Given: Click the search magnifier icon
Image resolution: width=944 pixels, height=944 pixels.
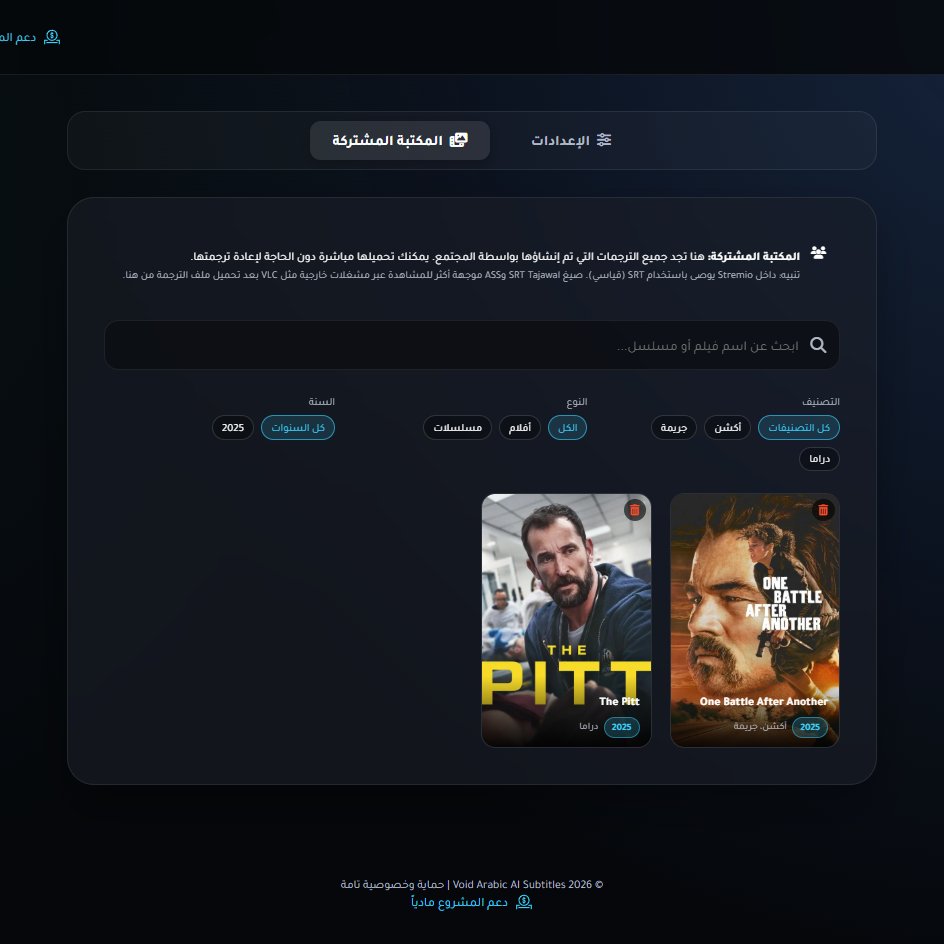Looking at the screenshot, I should (x=818, y=345).
